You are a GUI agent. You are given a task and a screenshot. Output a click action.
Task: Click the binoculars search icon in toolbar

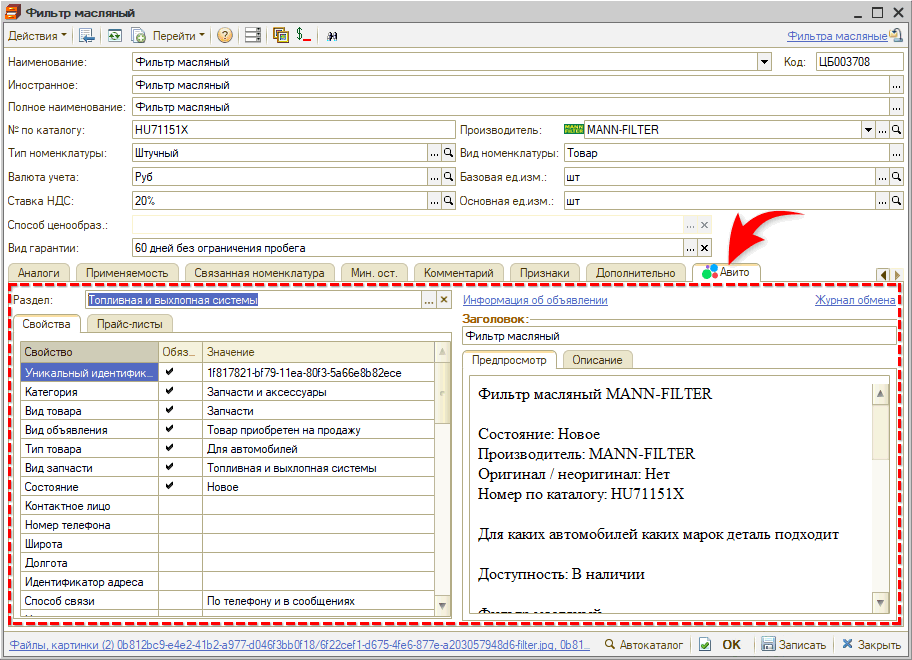pos(332,35)
